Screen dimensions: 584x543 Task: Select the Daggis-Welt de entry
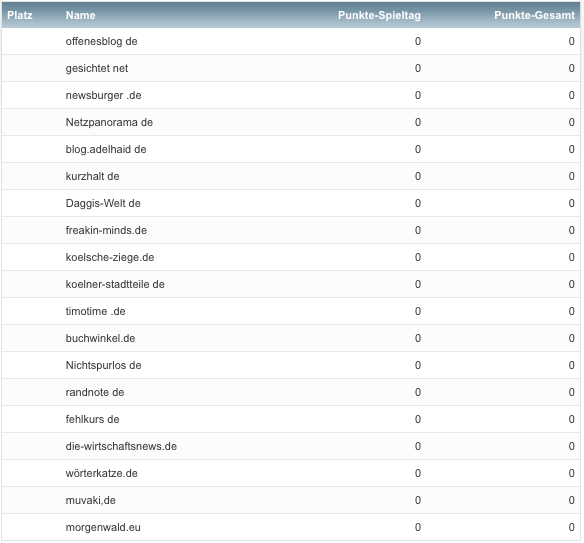[x=103, y=203]
